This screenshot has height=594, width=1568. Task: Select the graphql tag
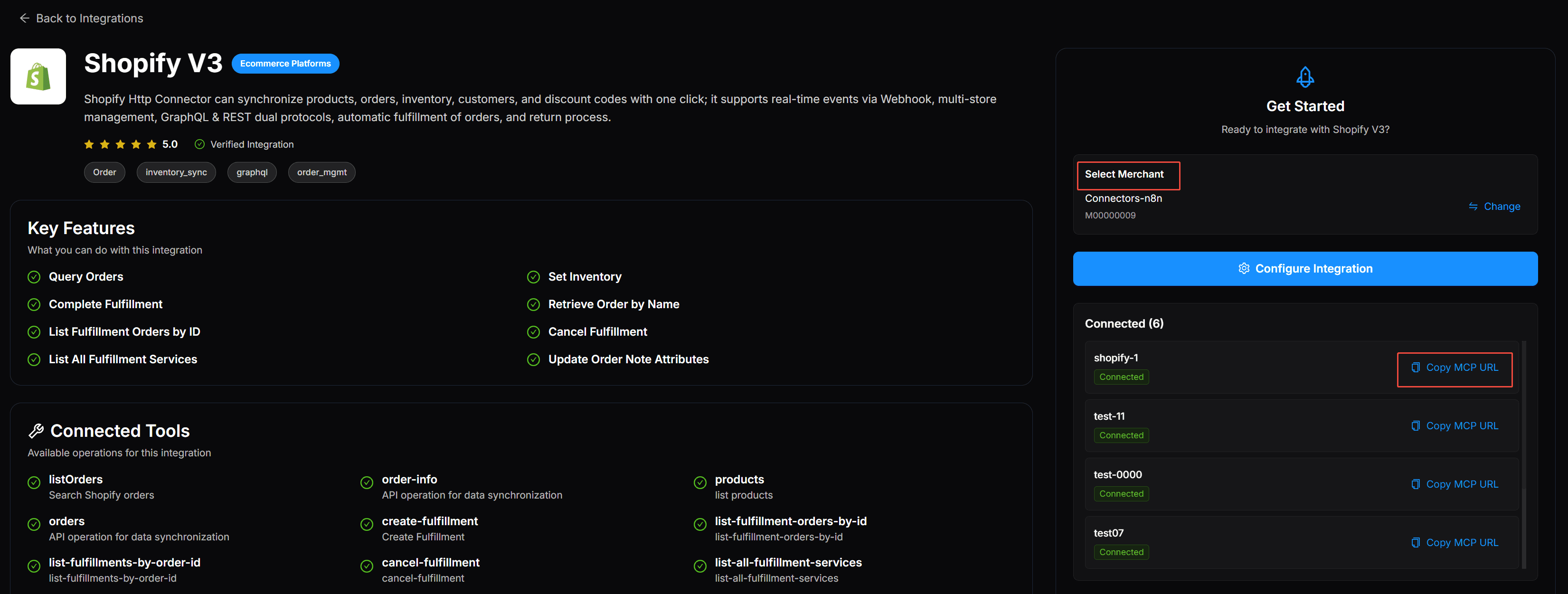pos(251,172)
